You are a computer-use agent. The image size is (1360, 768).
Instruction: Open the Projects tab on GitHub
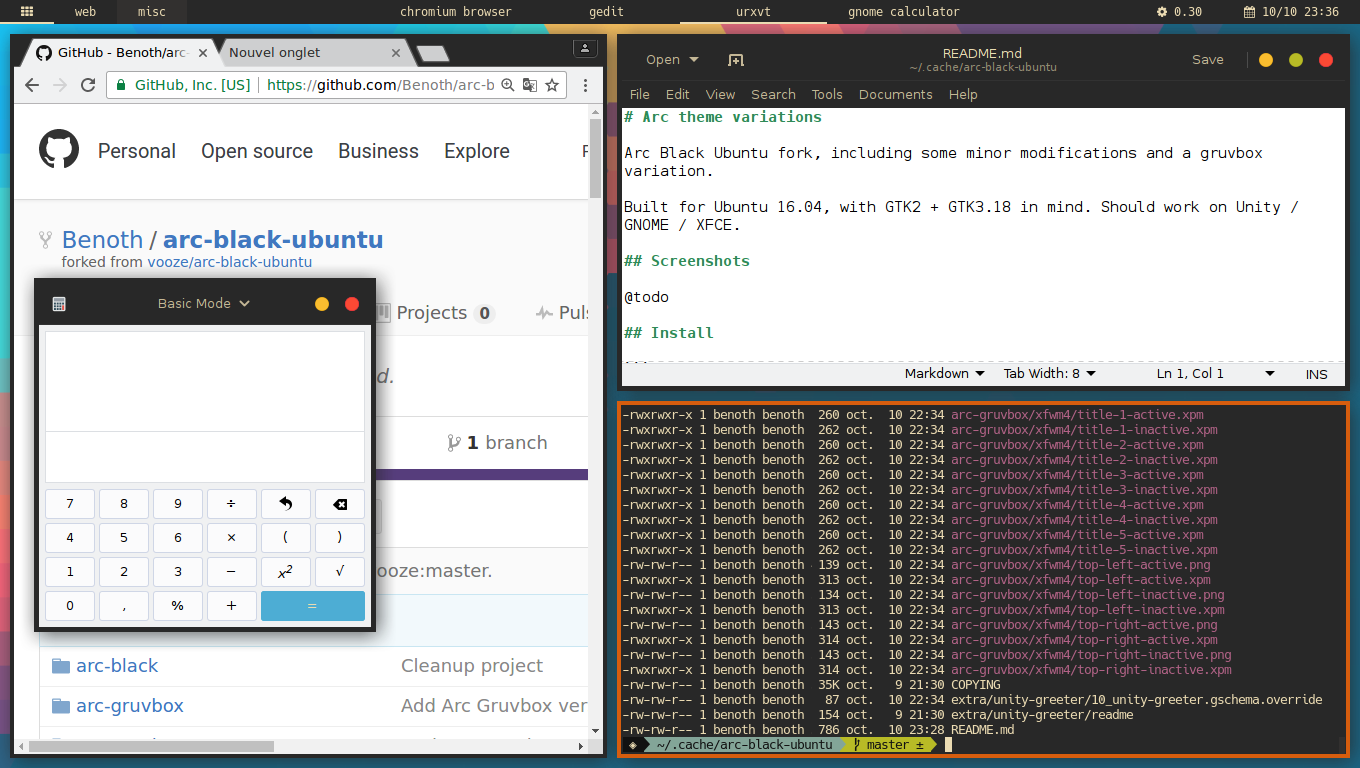click(435, 312)
